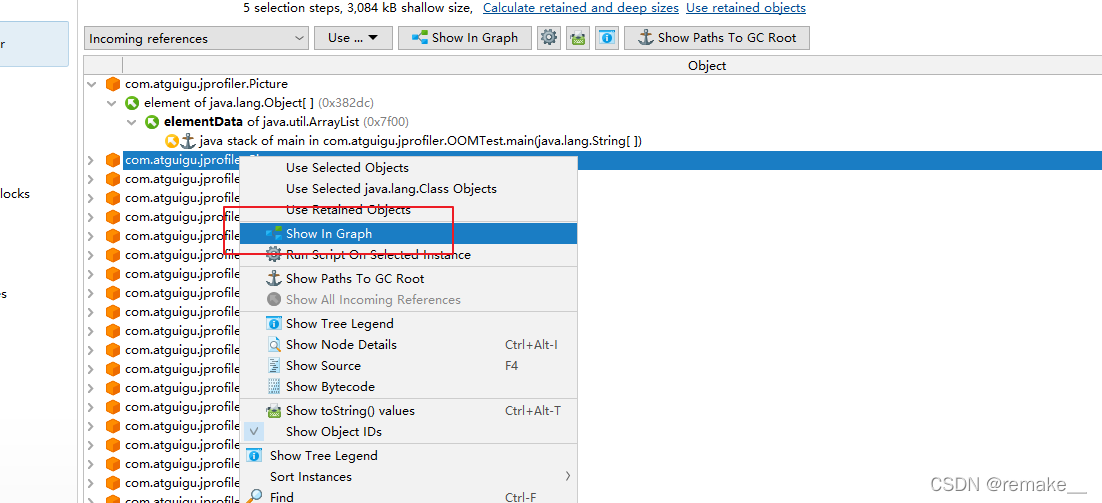
Task: Open the Calculate retained and deep sizes link
Action: [x=581, y=8]
